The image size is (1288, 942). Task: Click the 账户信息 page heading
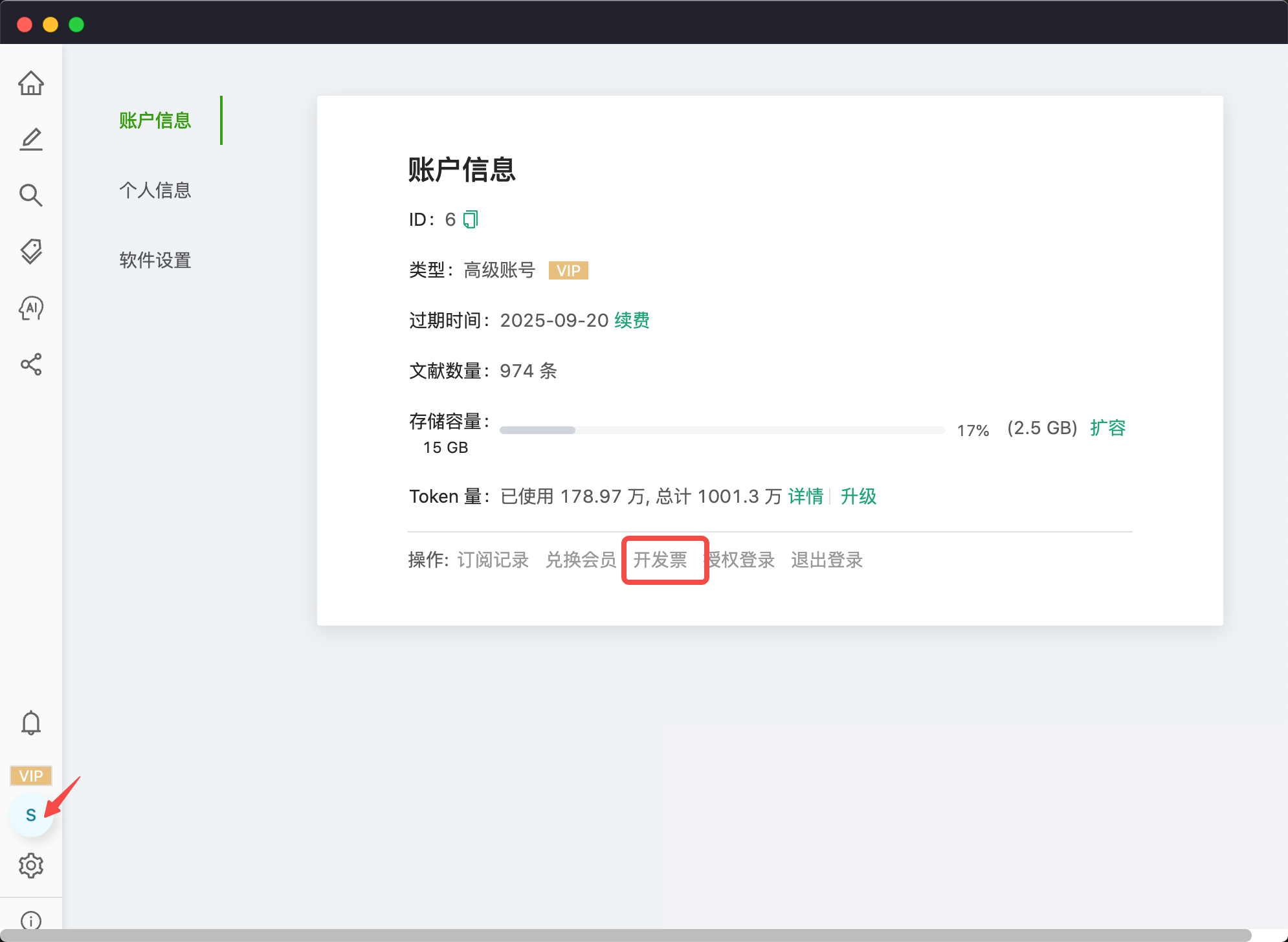462,170
